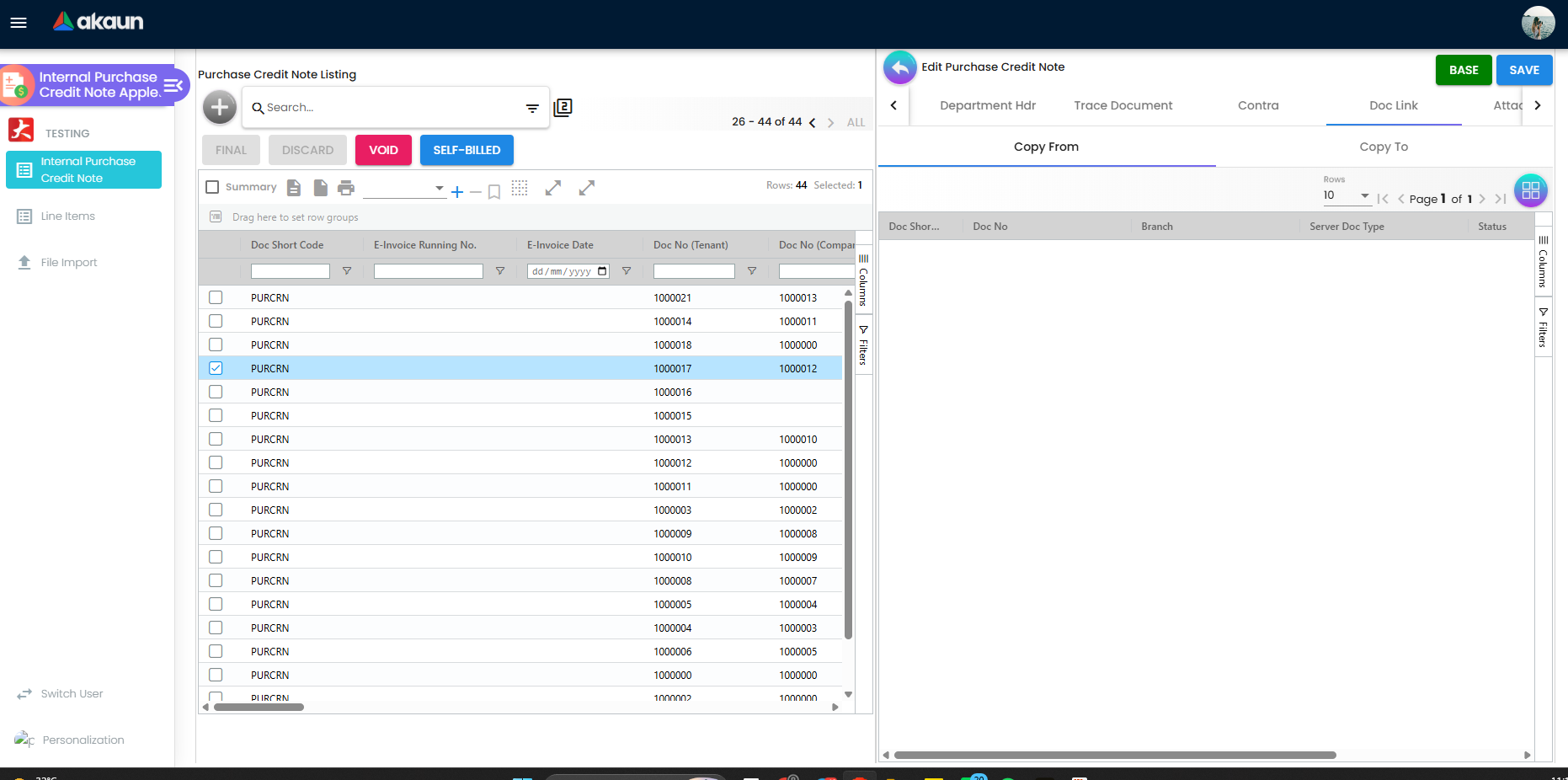Open the user profile avatar
The width and height of the screenshot is (1568, 780).
pos(1538,23)
